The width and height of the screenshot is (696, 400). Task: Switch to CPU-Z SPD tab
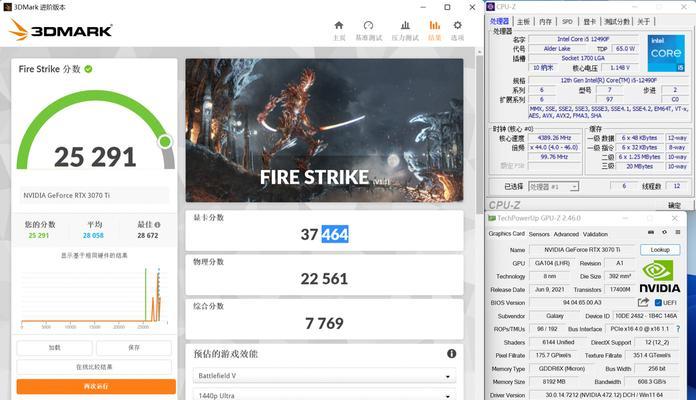(567, 21)
